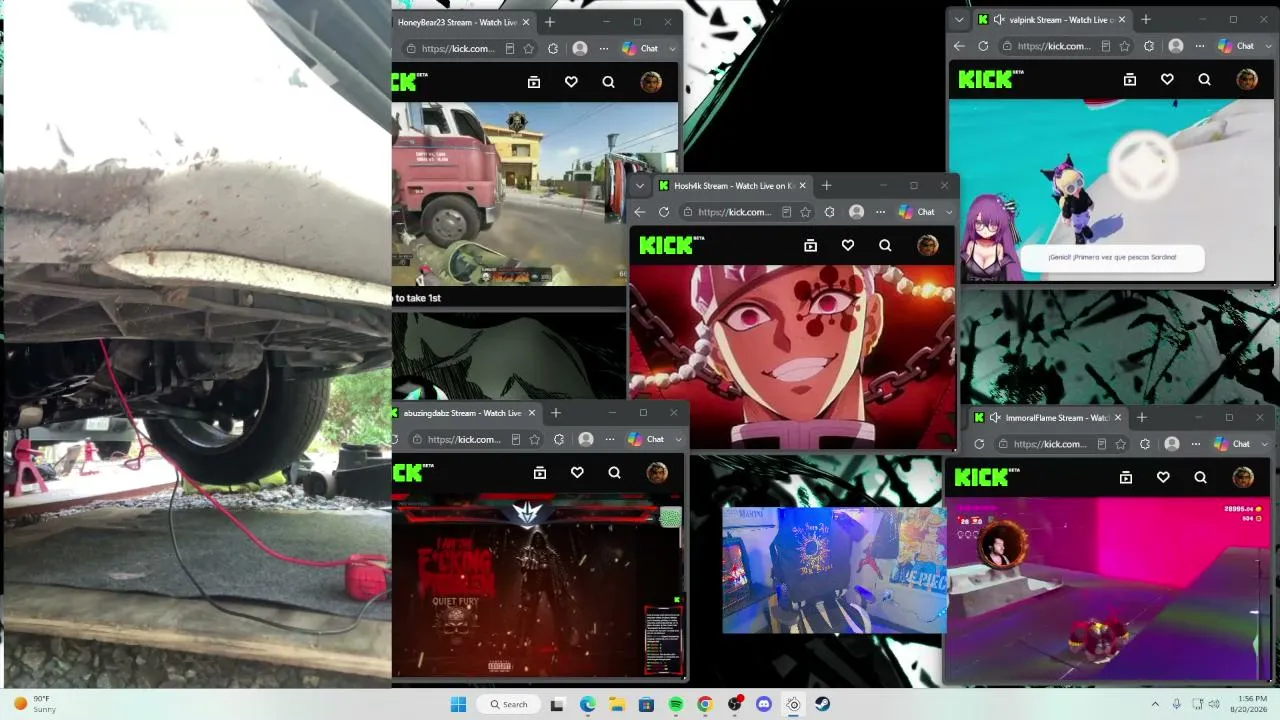This screenshot has height=720, width=1280.
Task: Select the Hosh4k Stream tab
Action: (735, 185)
